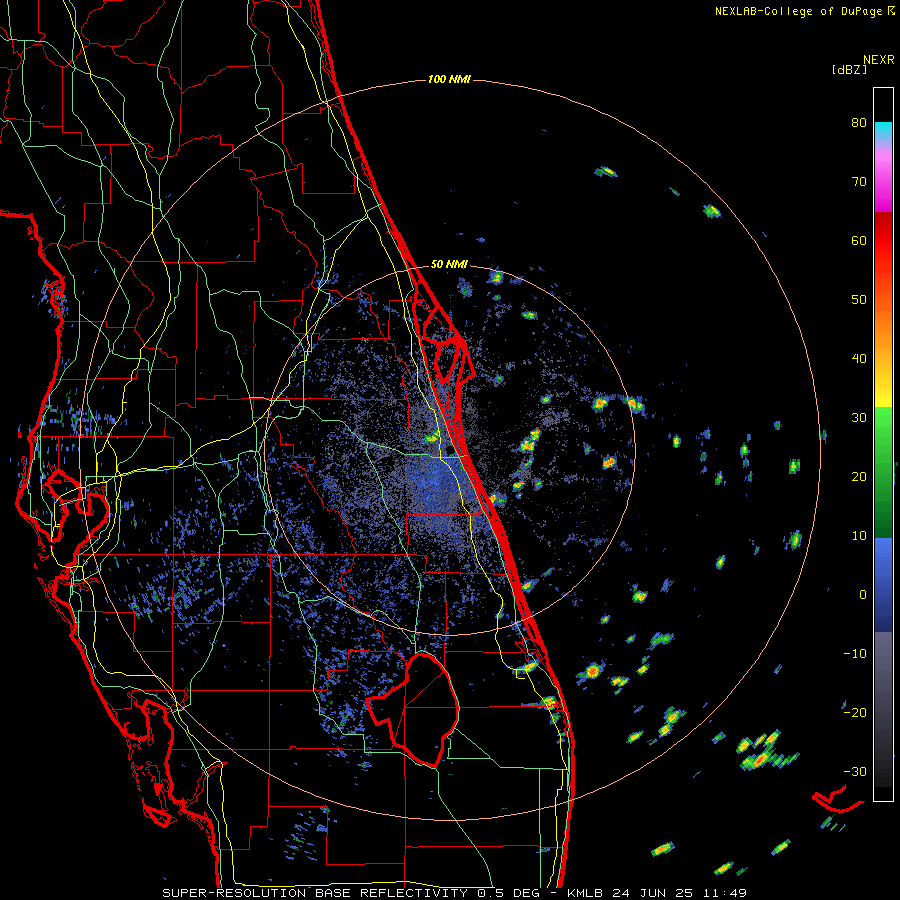Select the "50" dBZ scale value
This screenshot has width=900, height=900.
[x=859, y=300]
